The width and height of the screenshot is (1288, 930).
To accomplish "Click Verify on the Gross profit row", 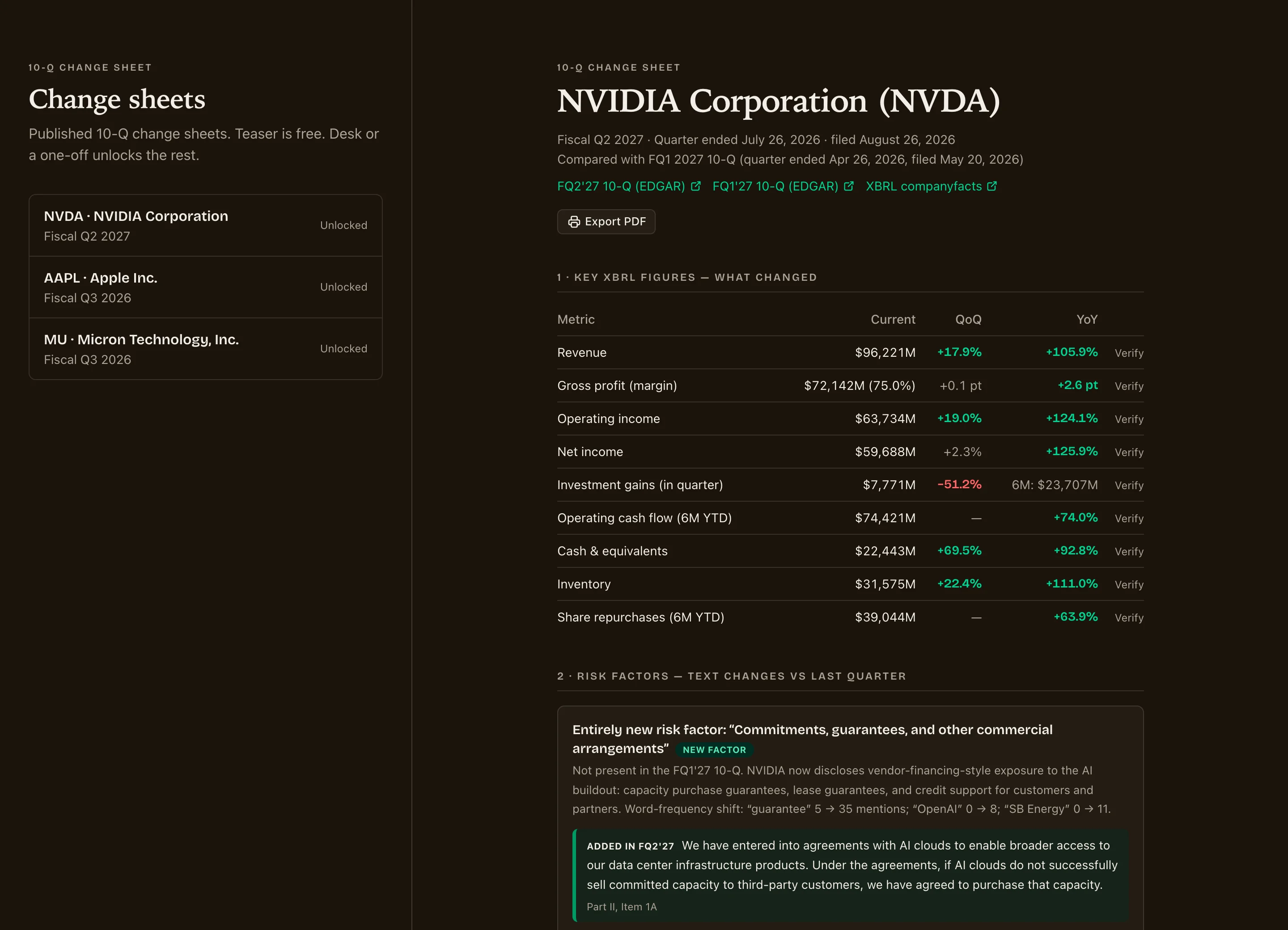I will pyautogui.click(x=1129, y=386).
